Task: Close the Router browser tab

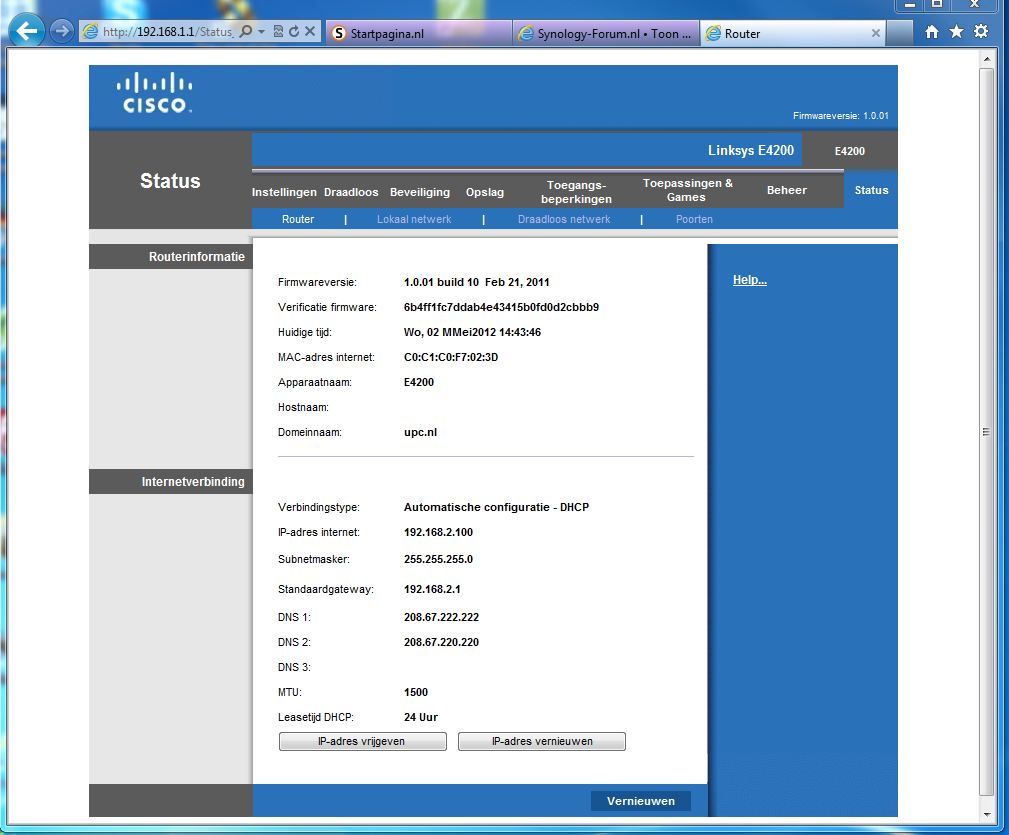Action: click(875, 33)
